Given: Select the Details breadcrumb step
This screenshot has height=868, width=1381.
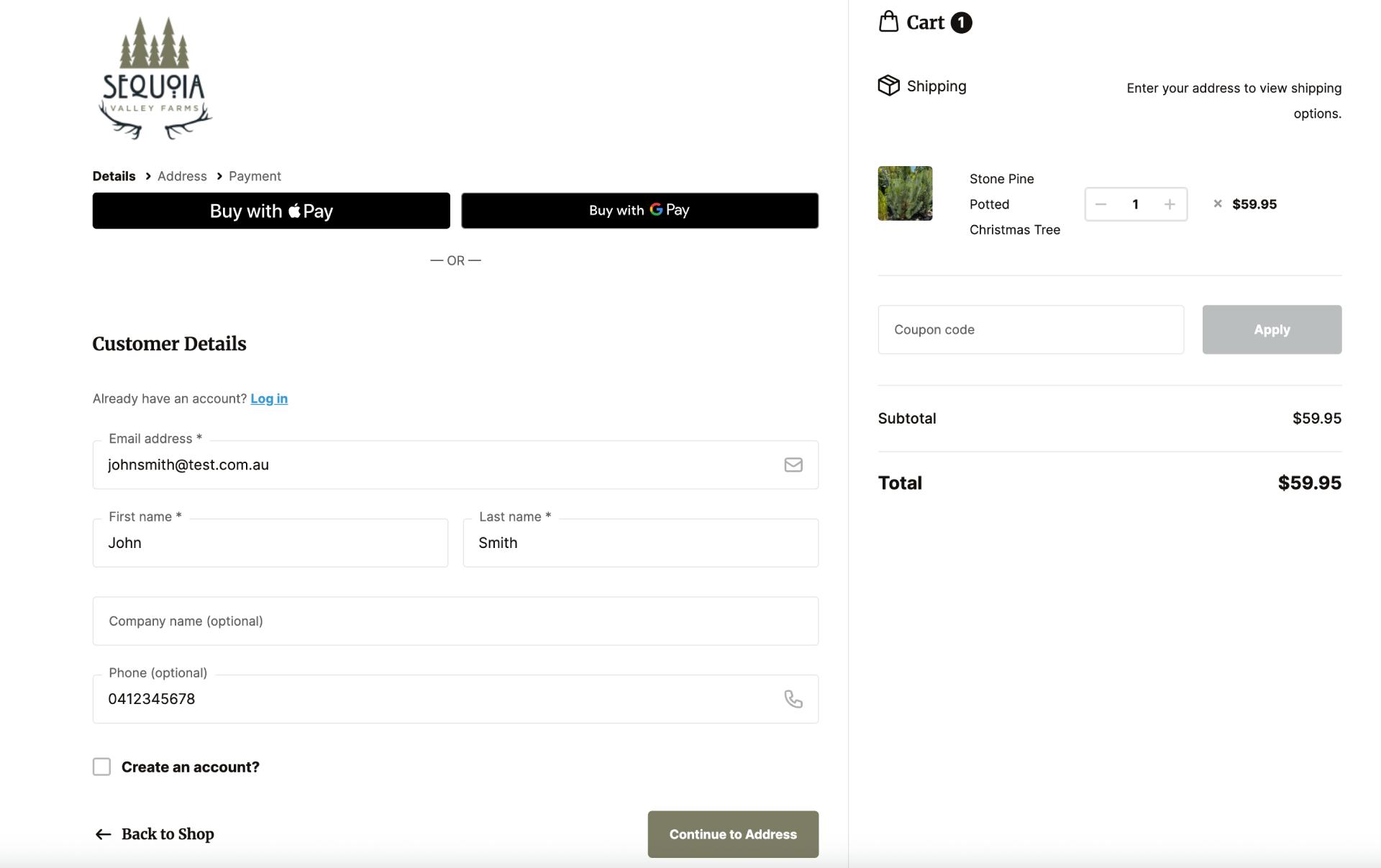Looking at the screenshot, I should click(x=114, y=176).
